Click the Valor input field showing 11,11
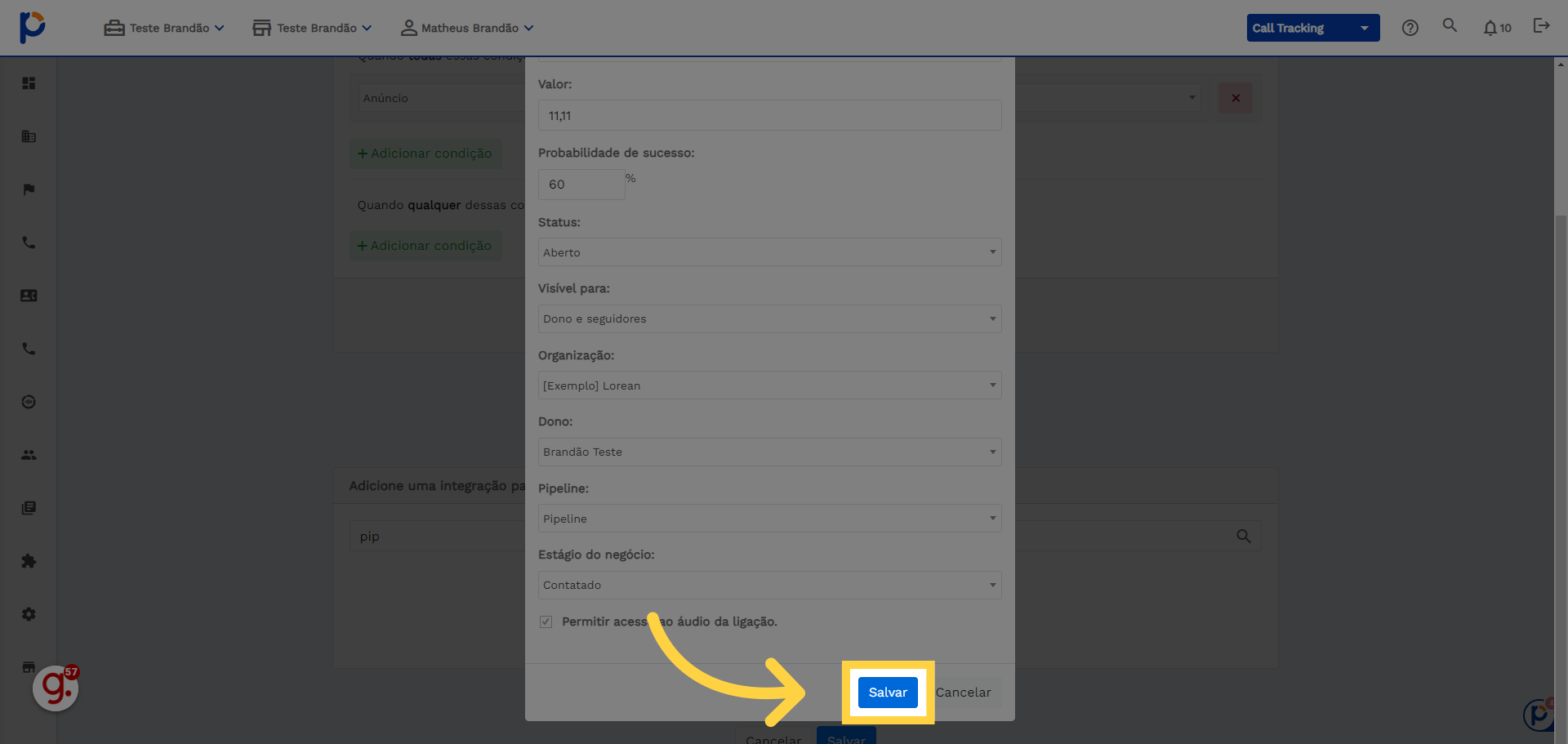Screen dimensions: 1568x744 tap(769, 115)
